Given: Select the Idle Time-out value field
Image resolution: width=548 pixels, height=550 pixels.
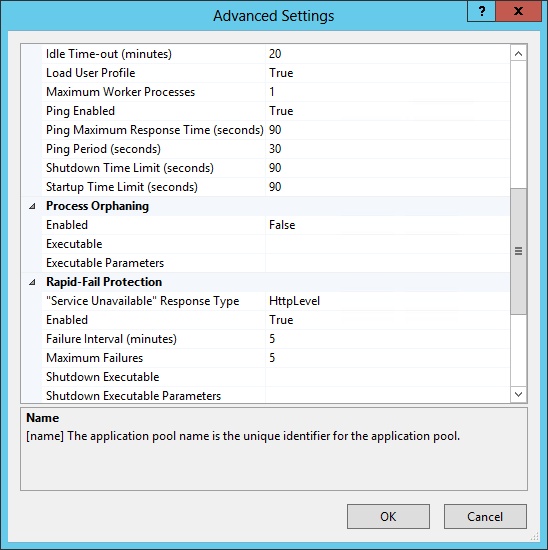Looking at the screenshot, I should [387, 54].
